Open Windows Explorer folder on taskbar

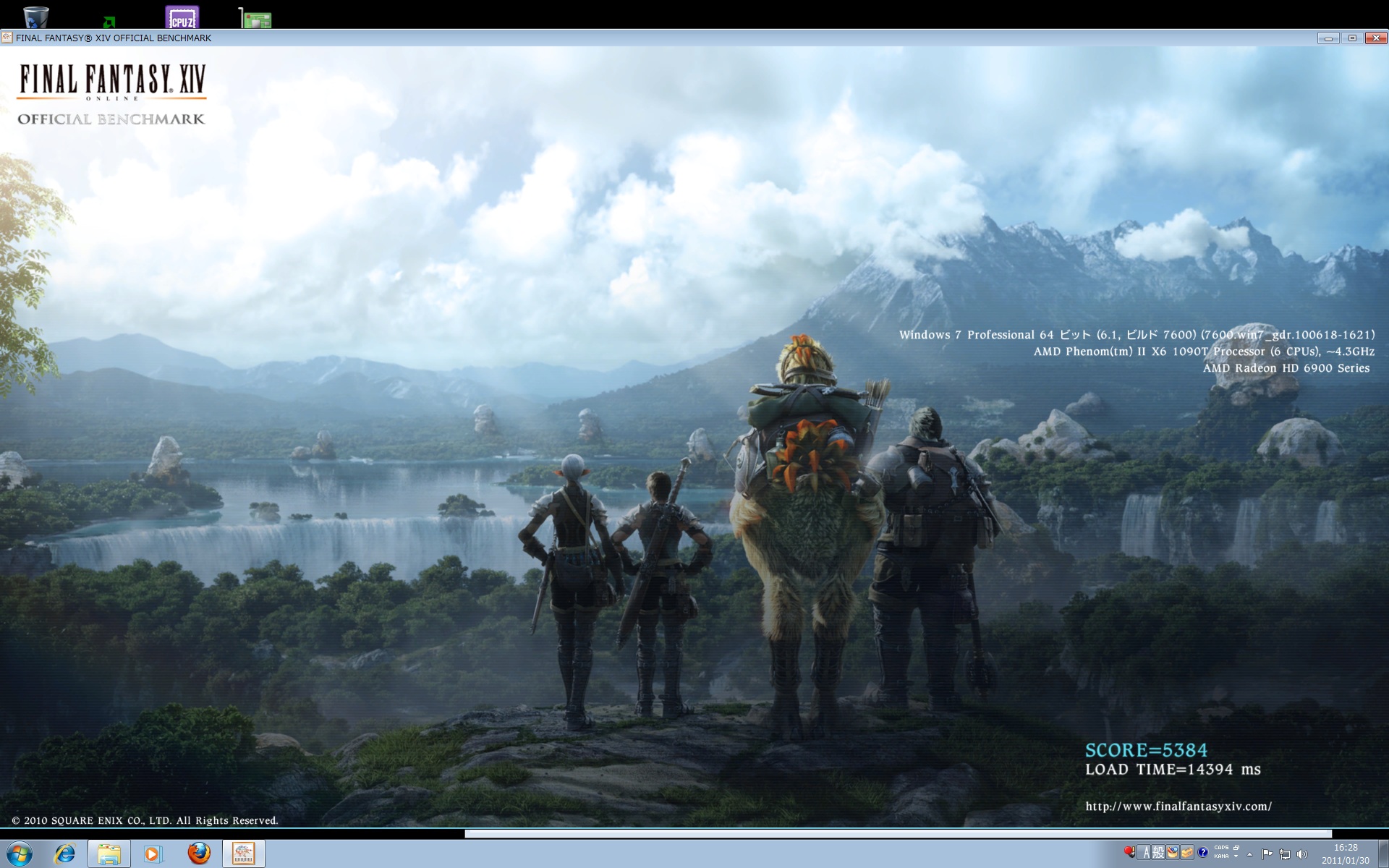point(109,854)
